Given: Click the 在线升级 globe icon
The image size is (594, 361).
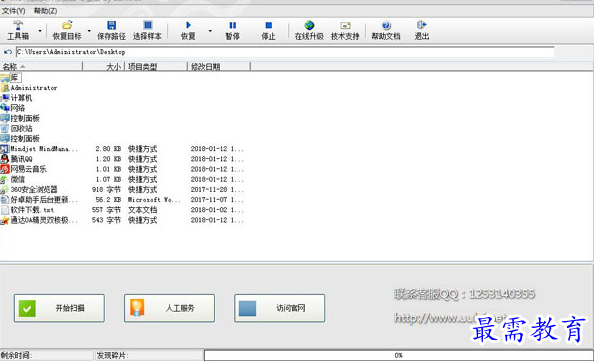Looking at the screenshot, I should [309, 25].
